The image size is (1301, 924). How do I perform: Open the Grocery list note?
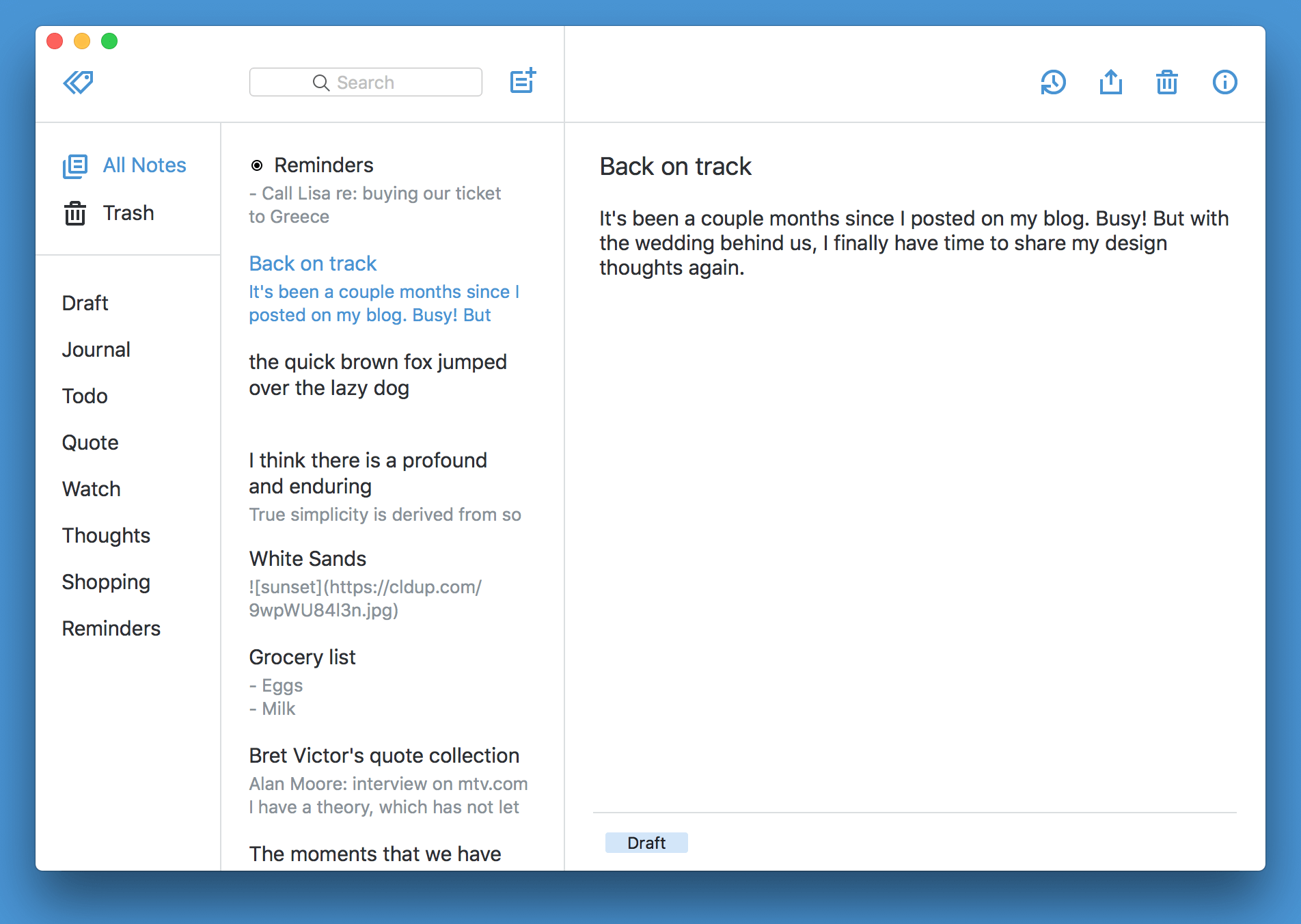tap(303, 657)
